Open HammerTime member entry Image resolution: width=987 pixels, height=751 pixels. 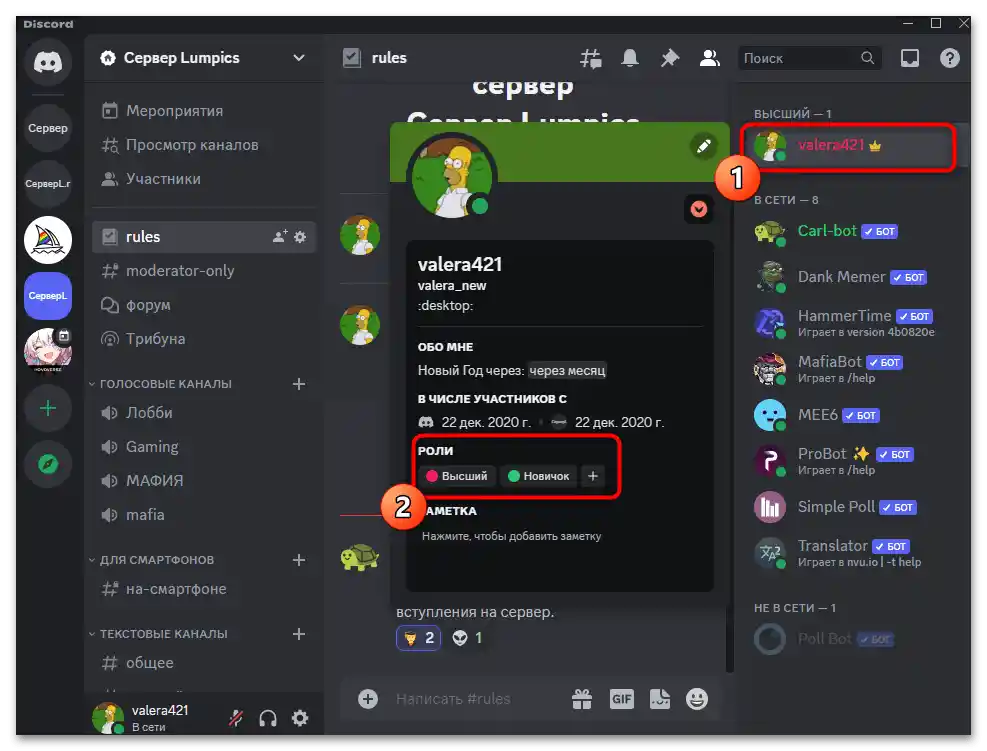[856, 323]
